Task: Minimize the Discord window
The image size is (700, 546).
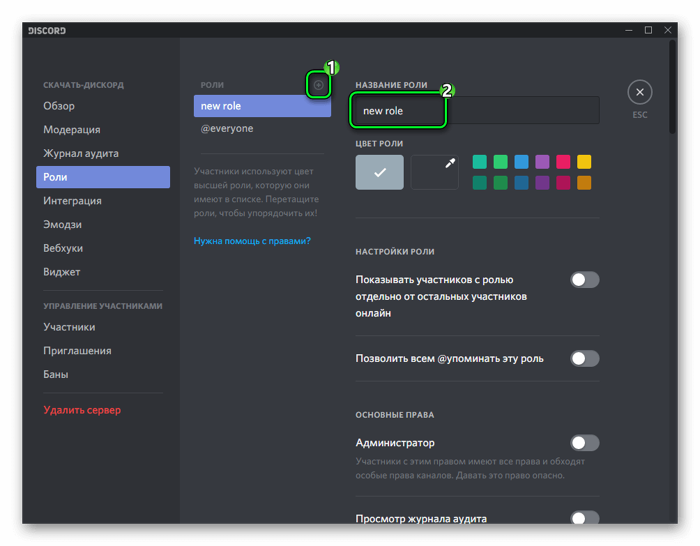Action: [x=629, y=30]
